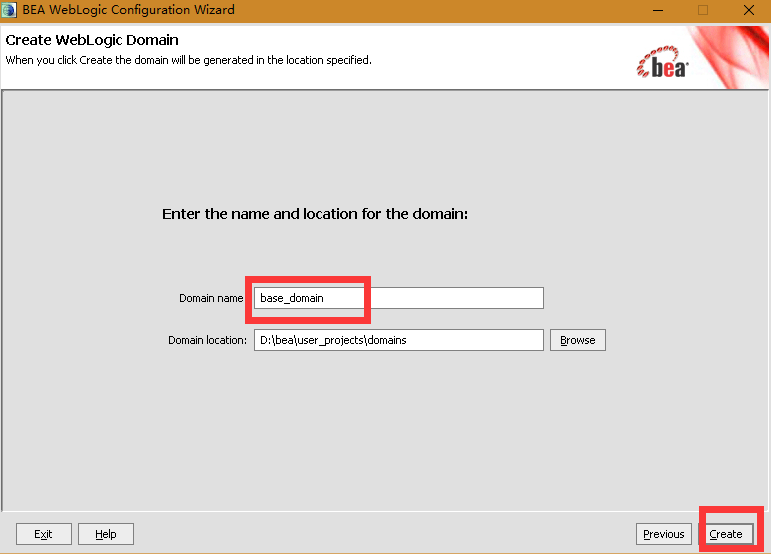Focus the Domain name input field
Image resolution: width=771 pixels, height=554 pixels.
pyautogui.click(x=399, y=298)
